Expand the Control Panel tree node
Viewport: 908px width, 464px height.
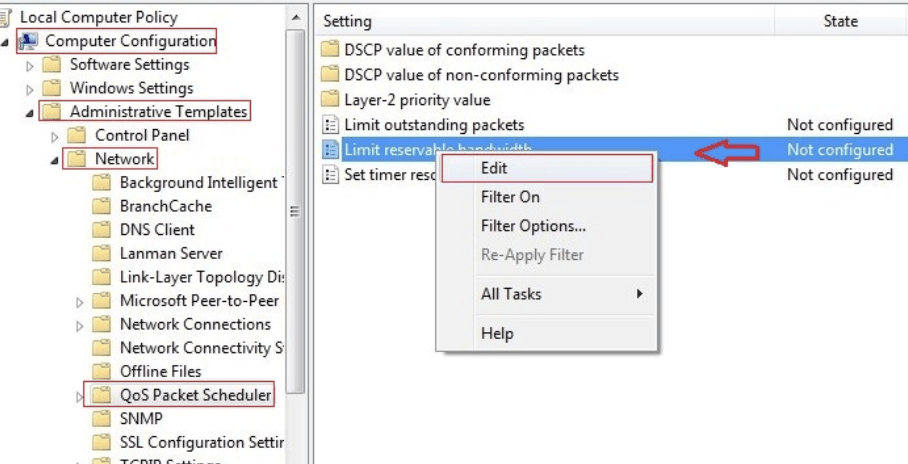pyautogui.click(x=55, y=137)
